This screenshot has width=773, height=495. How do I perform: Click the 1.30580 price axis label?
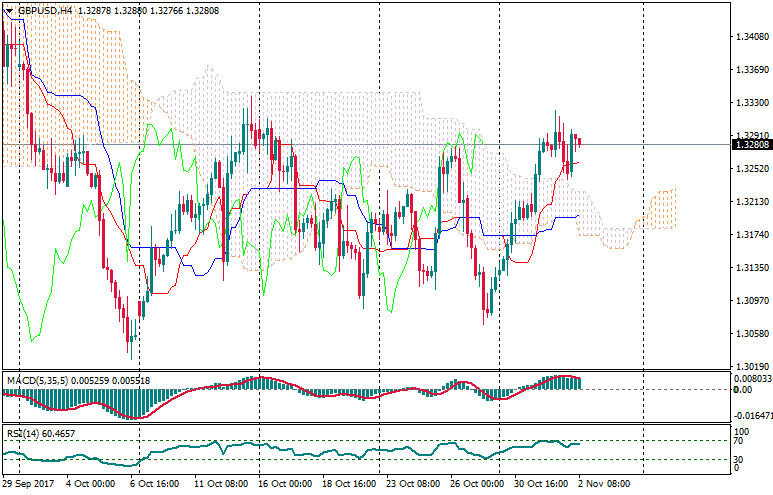[750, 334]
